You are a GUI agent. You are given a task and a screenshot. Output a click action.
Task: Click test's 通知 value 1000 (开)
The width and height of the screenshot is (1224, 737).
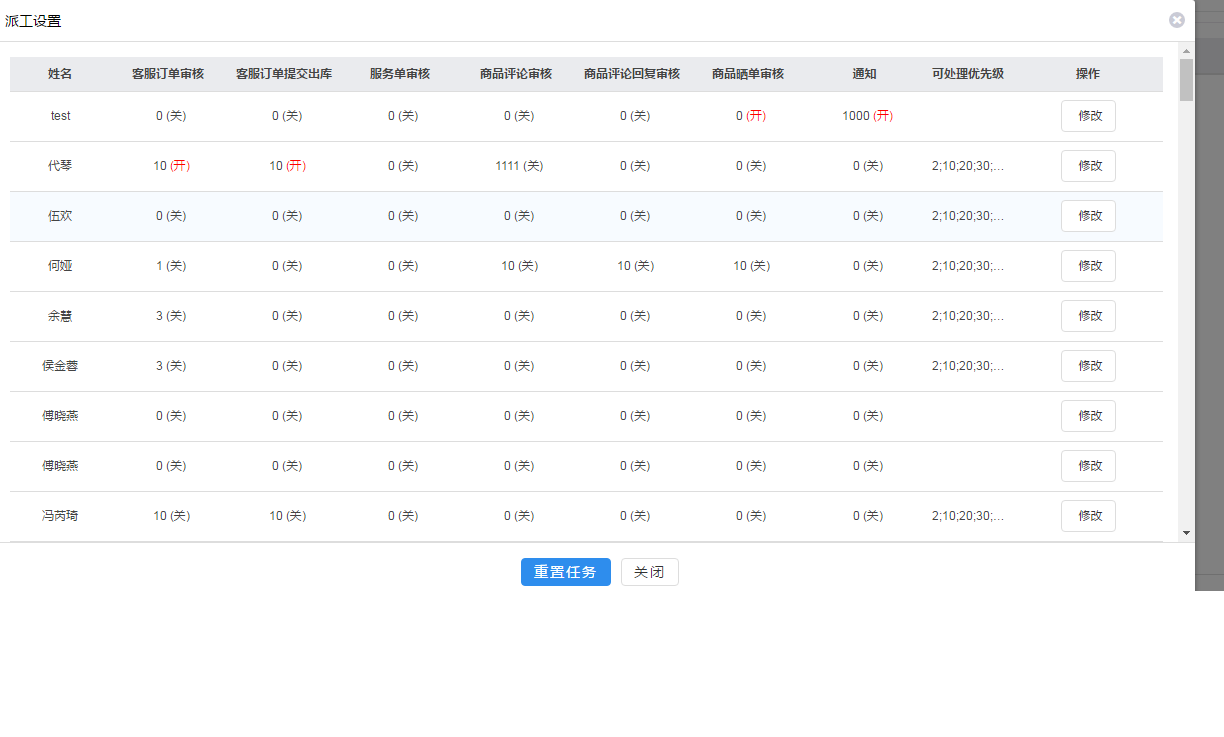(x=867, y=116)
